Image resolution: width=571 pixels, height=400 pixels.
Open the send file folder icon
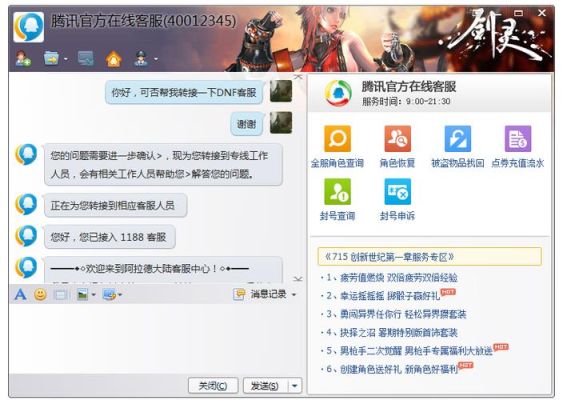(51, 58)
